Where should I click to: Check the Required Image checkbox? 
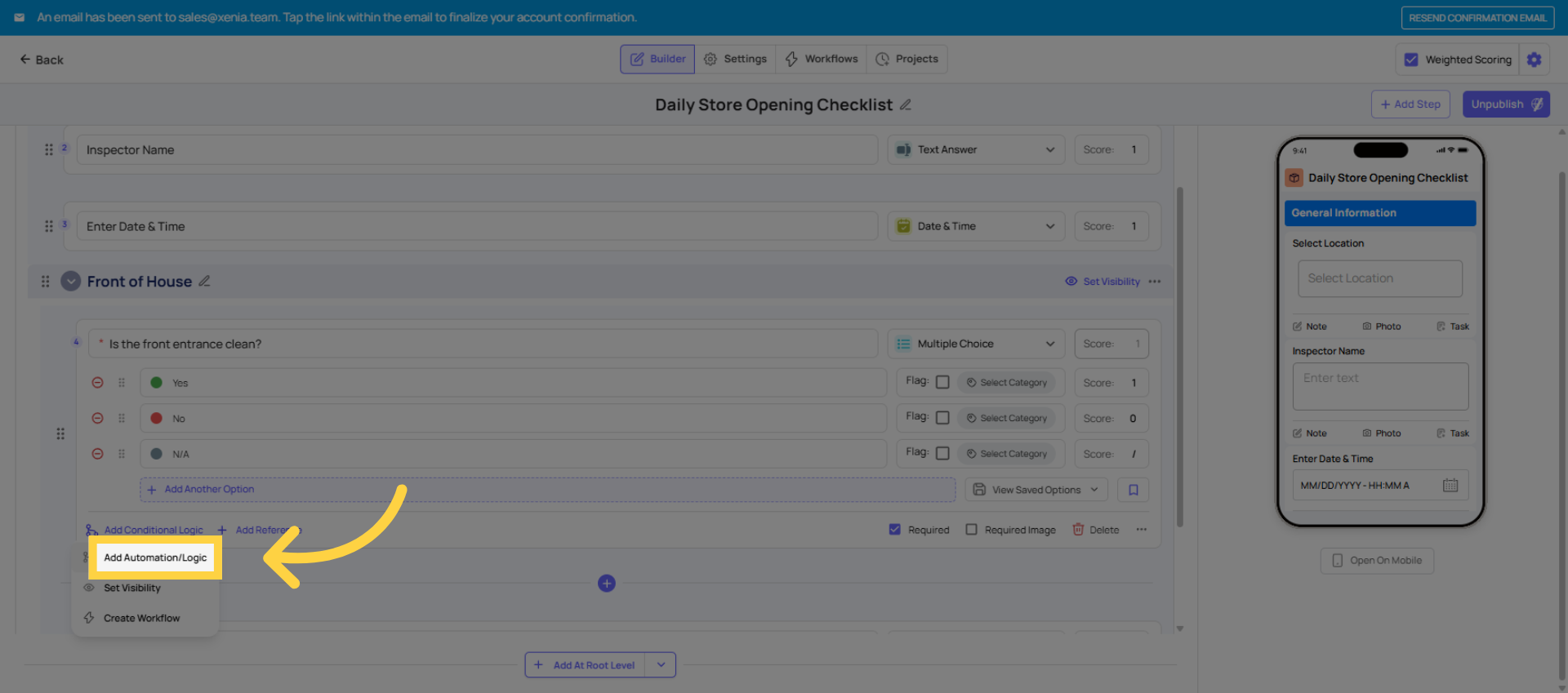(x=971, y=530)
